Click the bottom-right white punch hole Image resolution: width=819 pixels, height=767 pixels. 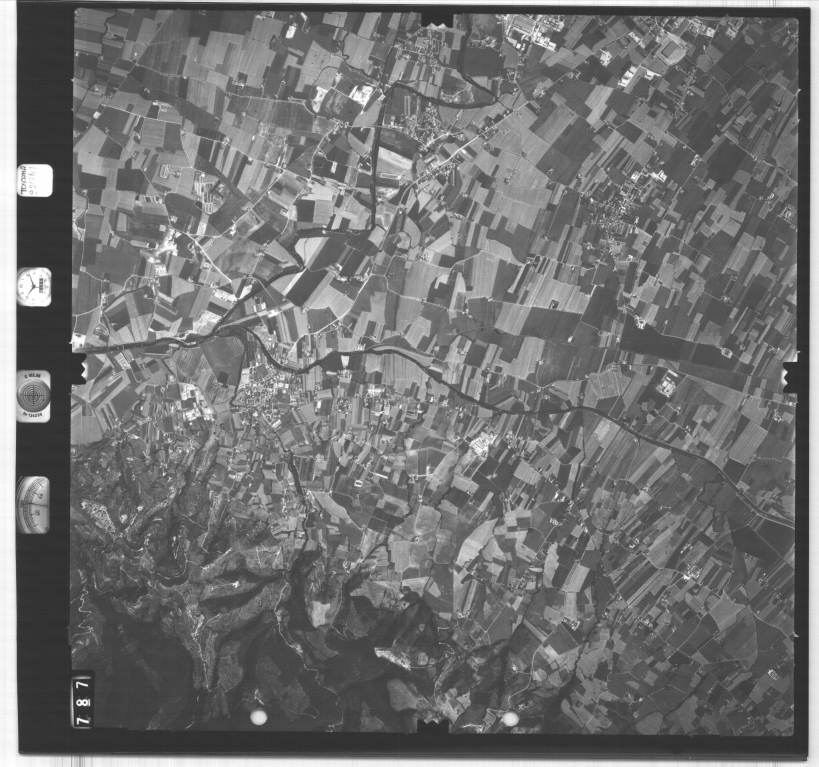(x=510, y=718)
